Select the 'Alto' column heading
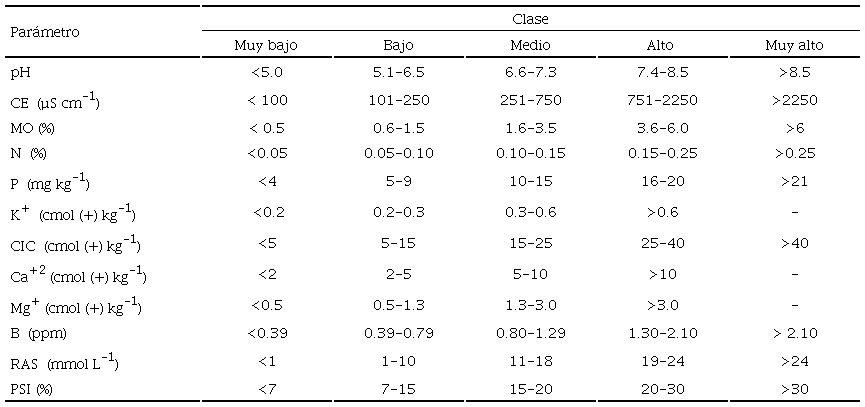Viewport: 865px width, 407px height. point(660,46)
